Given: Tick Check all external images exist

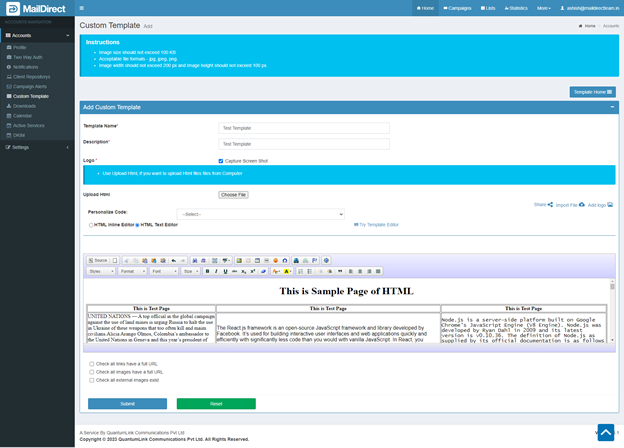Looking at the screenshot, I should tap(92, 380).
